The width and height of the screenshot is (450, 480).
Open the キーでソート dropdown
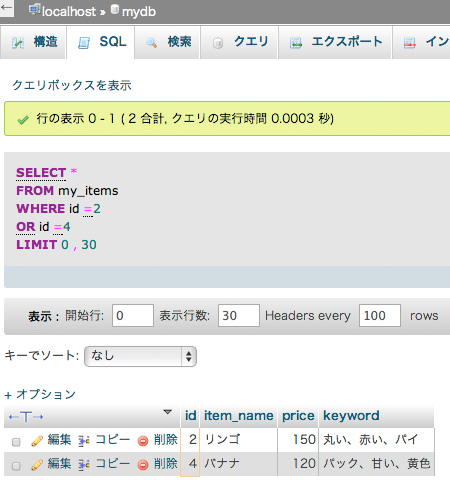pos(140,356)
